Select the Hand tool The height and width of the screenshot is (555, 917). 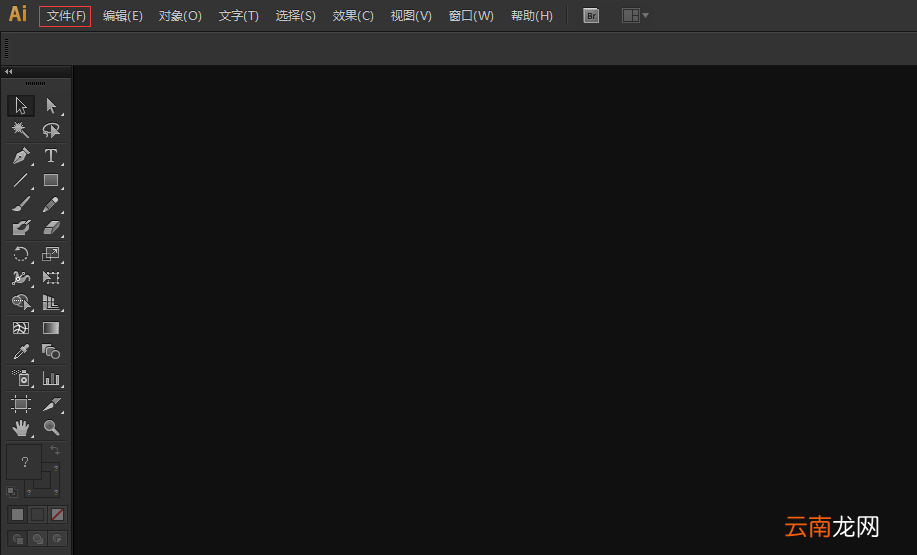point(20,428)
